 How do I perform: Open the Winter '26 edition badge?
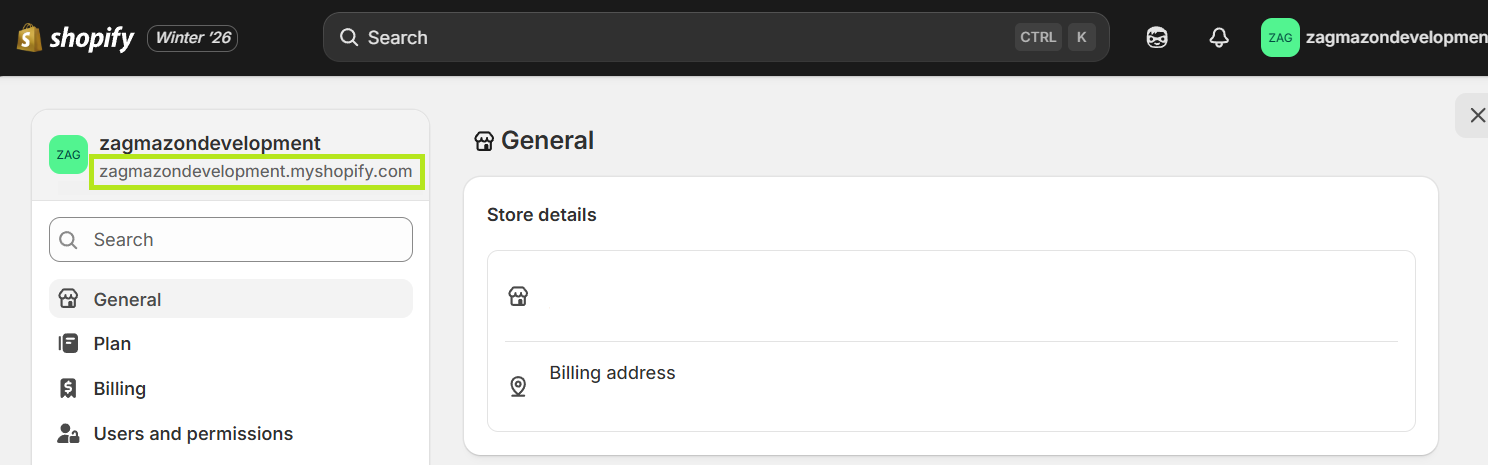pos(192,38)
